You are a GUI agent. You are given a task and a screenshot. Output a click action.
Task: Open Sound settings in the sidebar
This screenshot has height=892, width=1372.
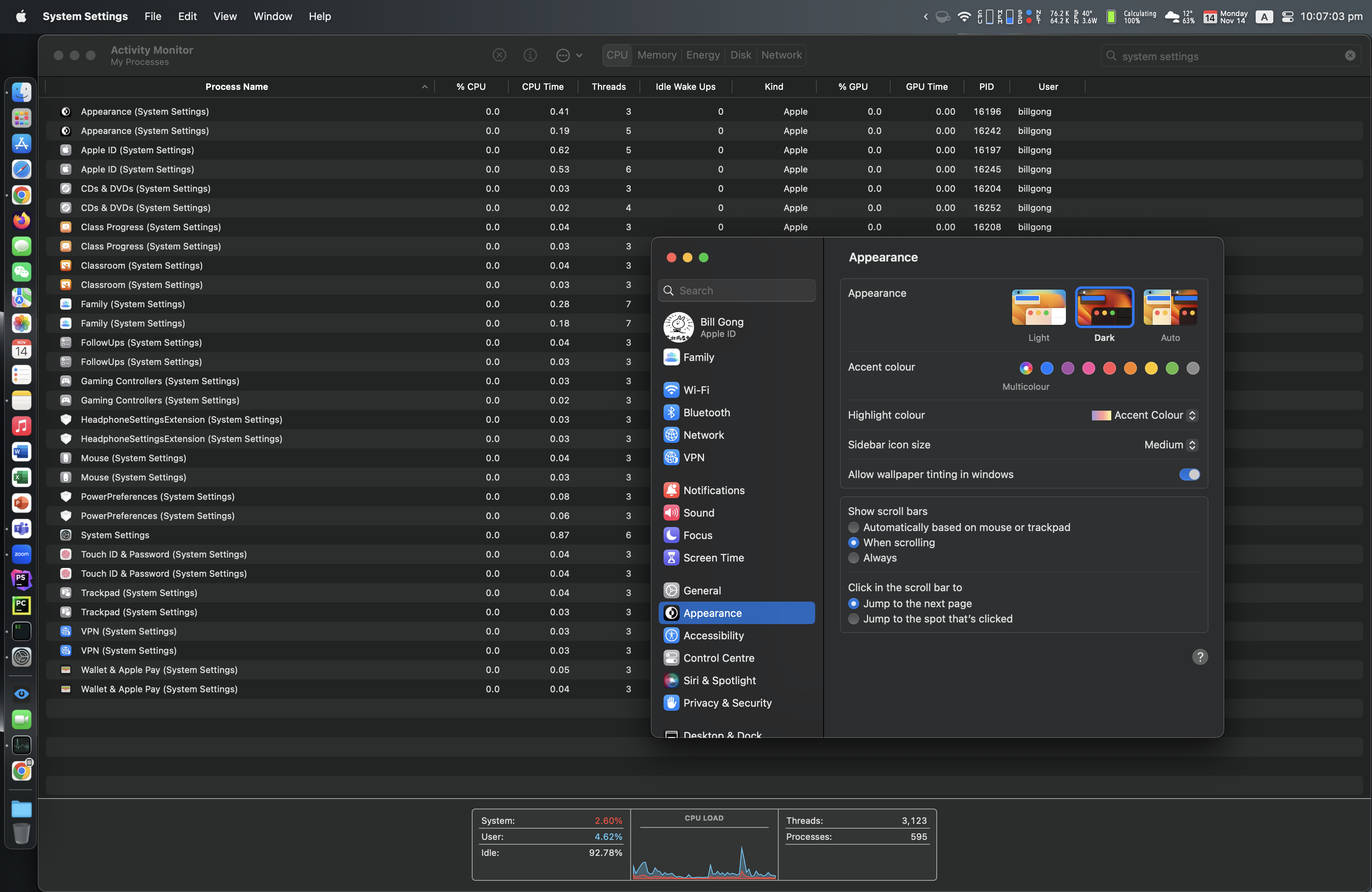[736, 513]
